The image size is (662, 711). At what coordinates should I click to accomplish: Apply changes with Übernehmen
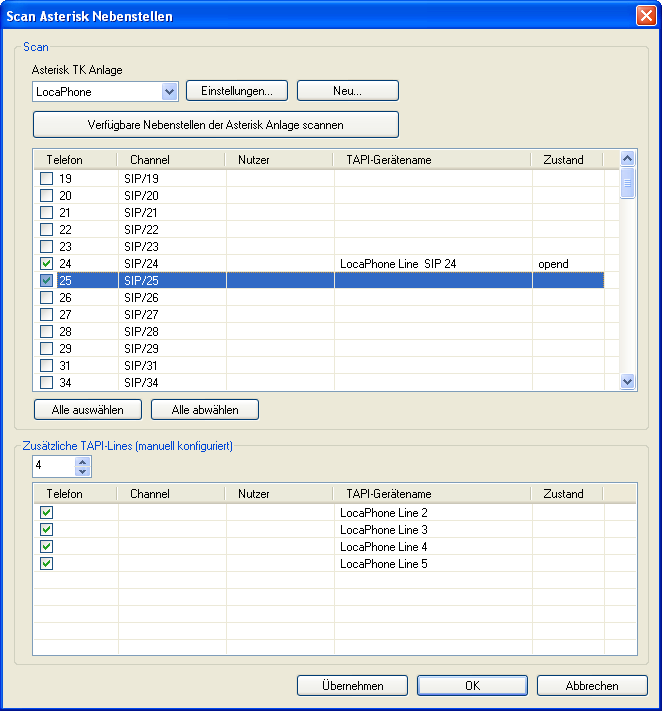(352, 686)
